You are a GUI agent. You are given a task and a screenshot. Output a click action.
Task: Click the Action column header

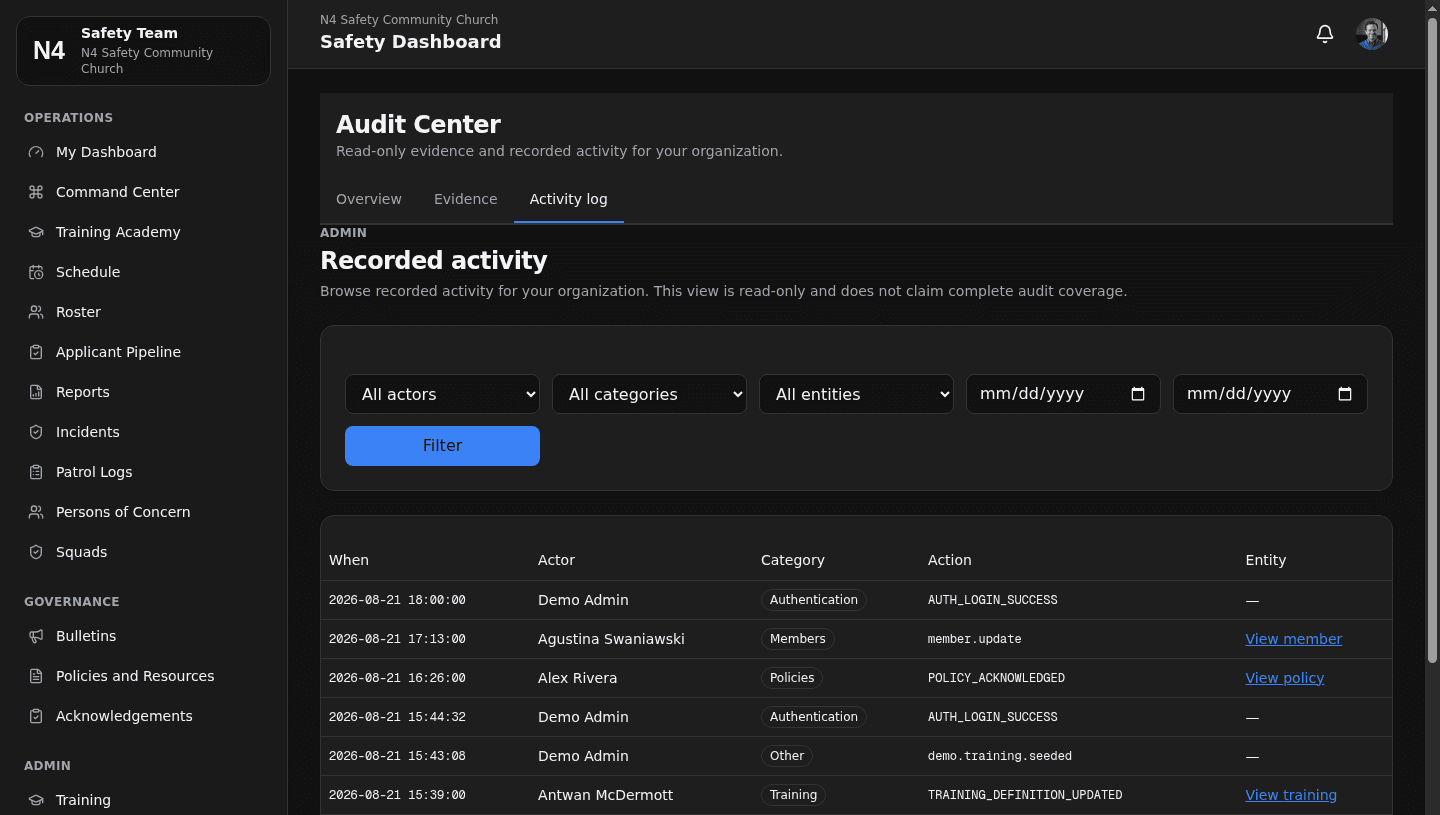(950, 560)
